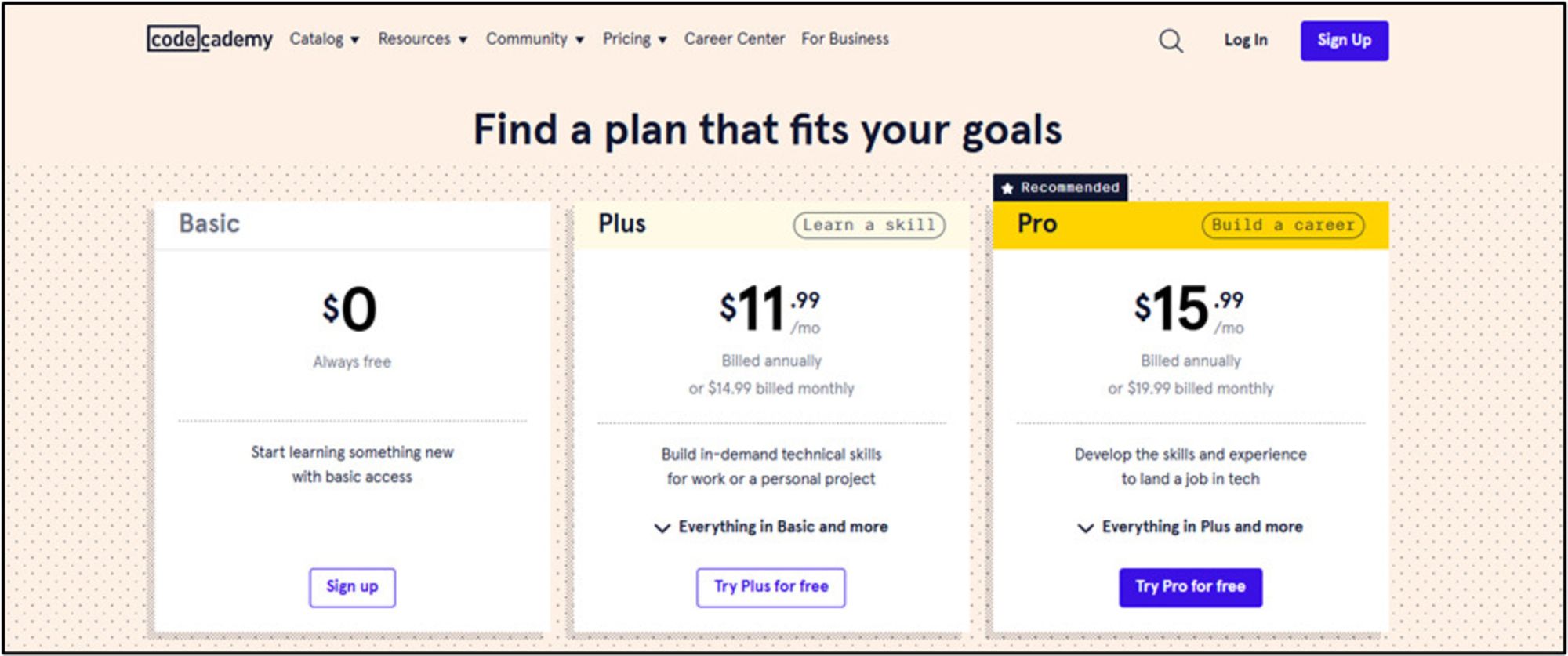Image resolution: width=1568 pixels, height=656 pixels.
Task: Click the Log In link
Action: [1245, 40]
